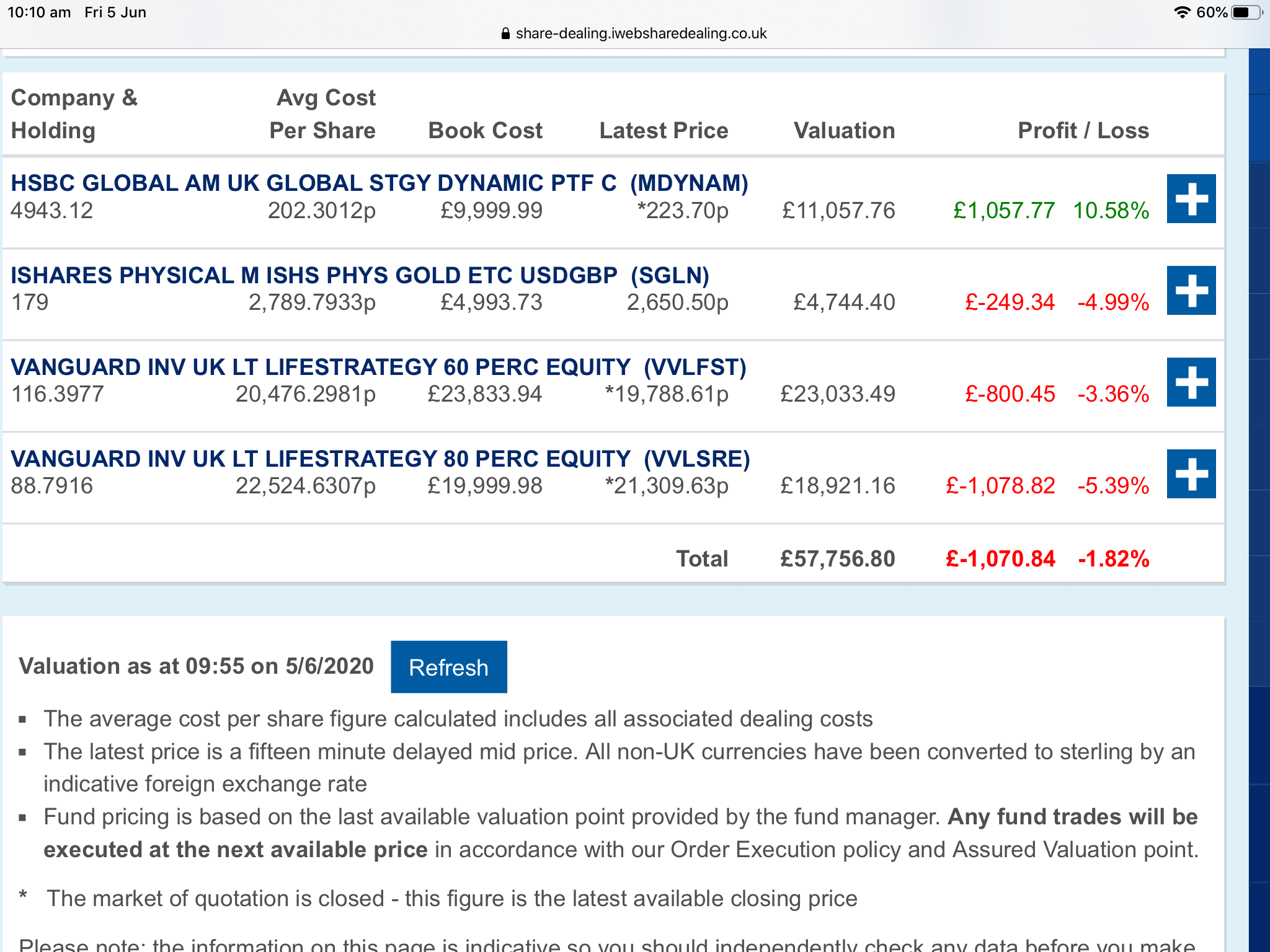Select VVLFST latest price *19,788.61p

coord(667,394)
